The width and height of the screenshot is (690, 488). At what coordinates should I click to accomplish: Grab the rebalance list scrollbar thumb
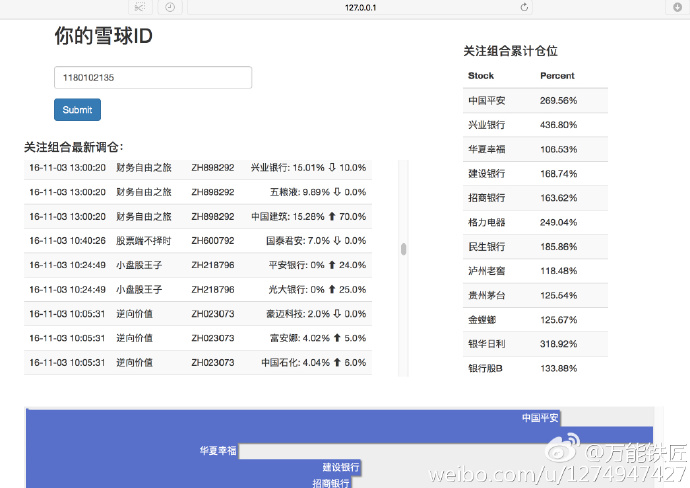click(x=403, y=249)
